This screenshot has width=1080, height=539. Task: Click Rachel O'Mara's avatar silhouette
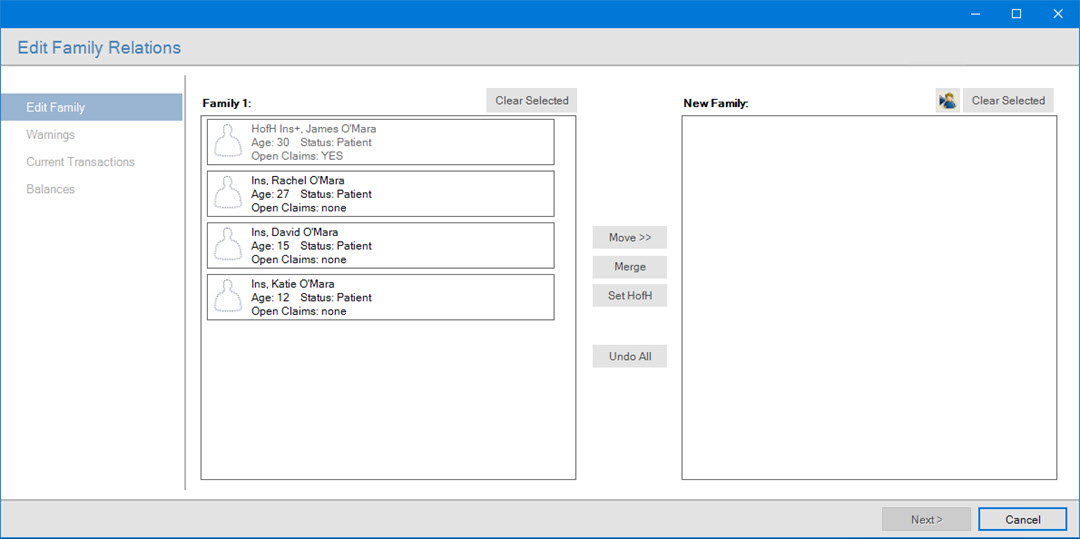tap(230, 194)
